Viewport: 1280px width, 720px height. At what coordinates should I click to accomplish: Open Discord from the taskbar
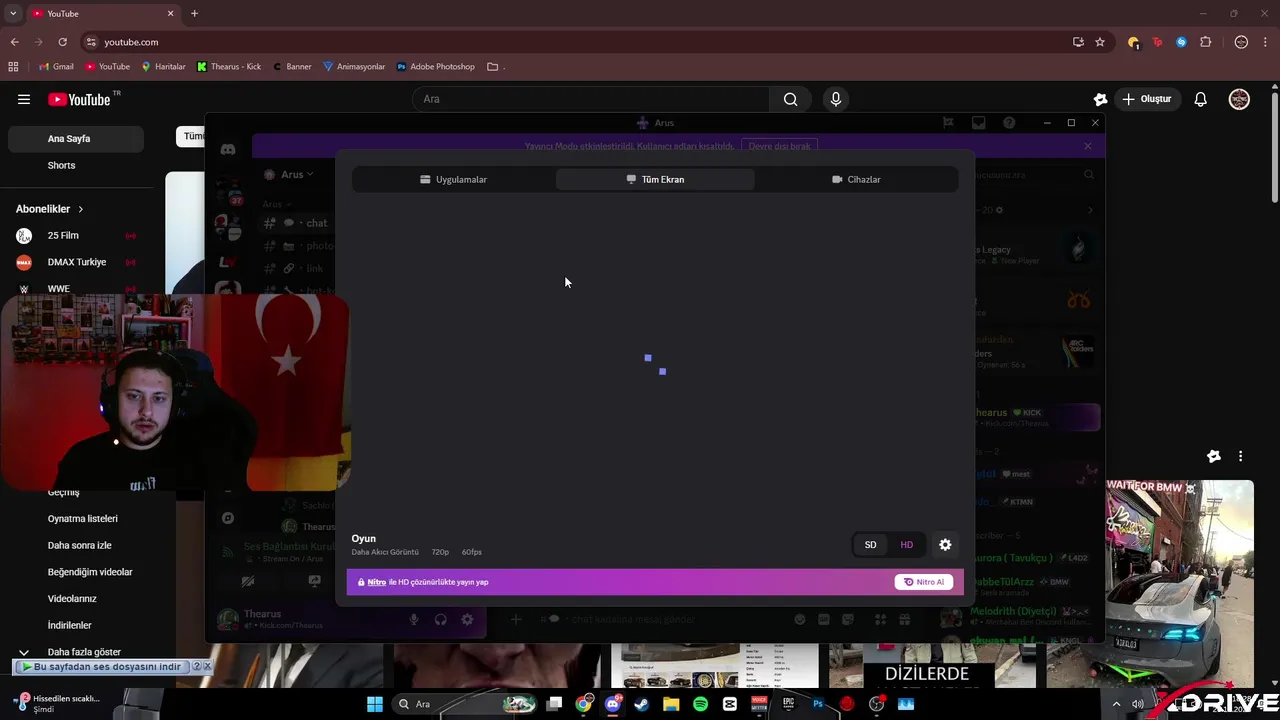coord(613,704)
